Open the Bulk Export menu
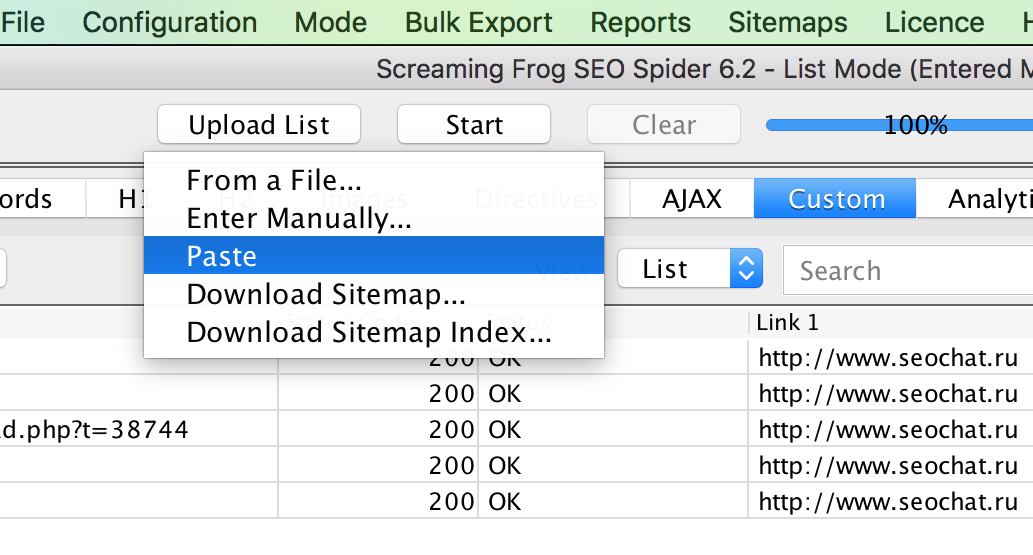Screen dimensions: 1033x555 tap(478, 22)
